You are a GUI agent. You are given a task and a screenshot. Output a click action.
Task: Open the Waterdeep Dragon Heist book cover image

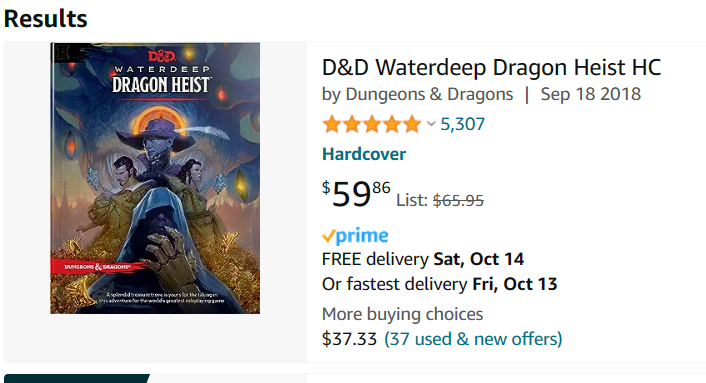[155, 178]
